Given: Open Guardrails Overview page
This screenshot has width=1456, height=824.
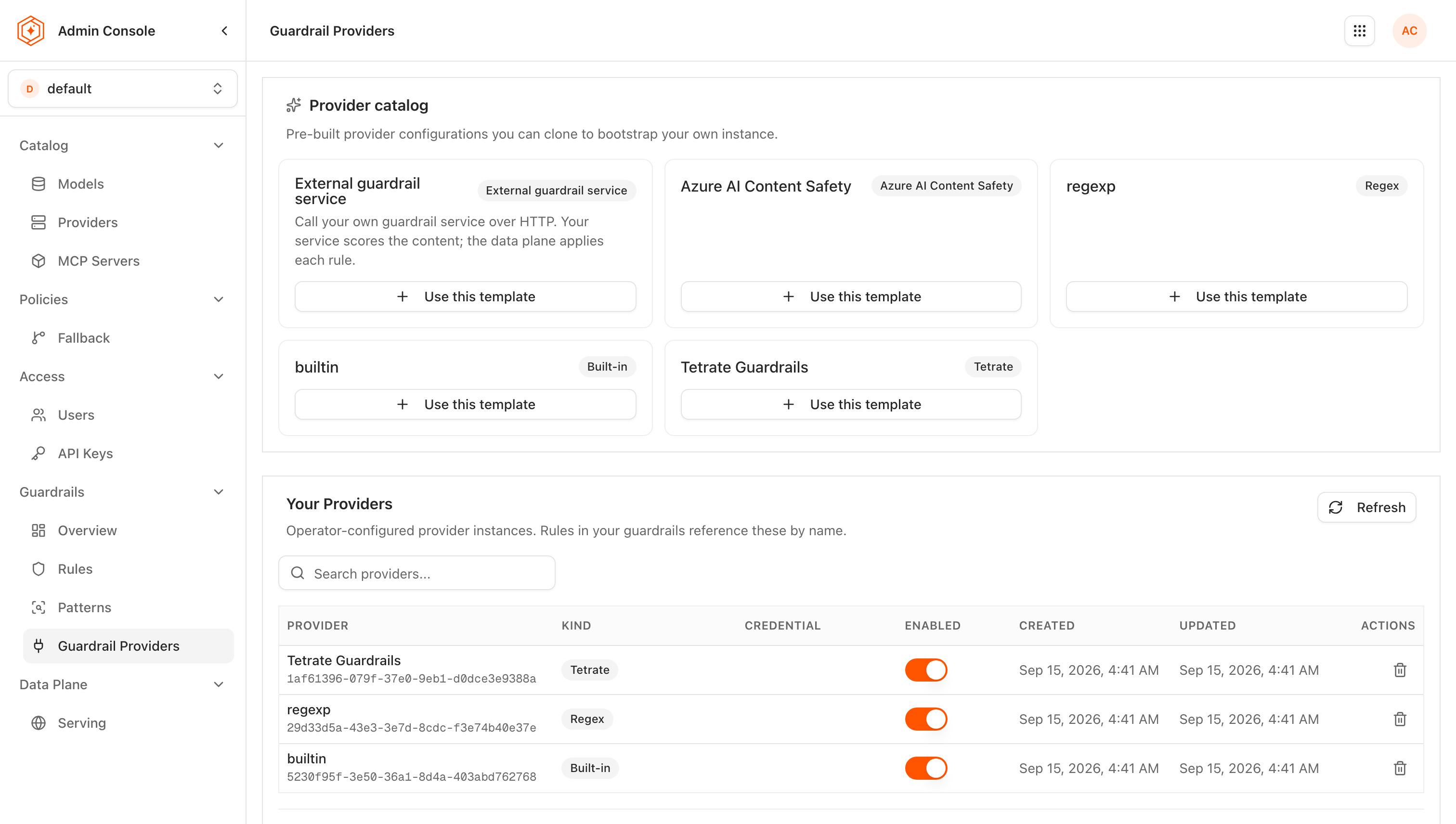Looking at the screenshot, I should [x=128, y=530].
